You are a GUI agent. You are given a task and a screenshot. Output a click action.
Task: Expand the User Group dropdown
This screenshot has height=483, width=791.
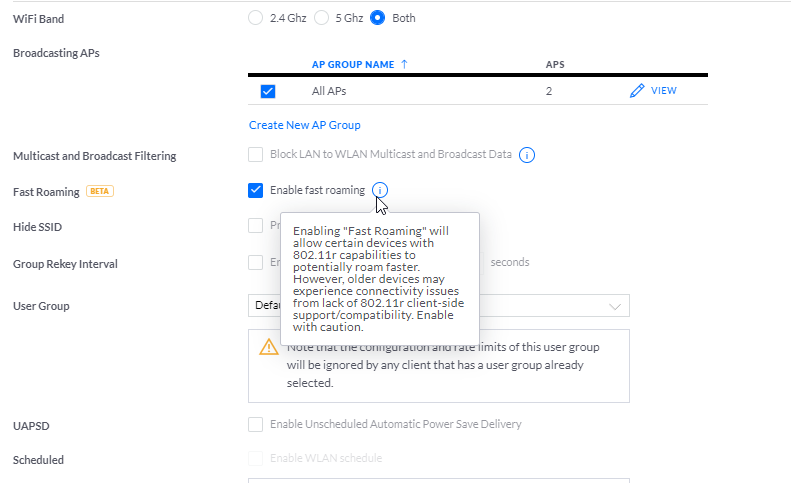(x=613, y=306)
